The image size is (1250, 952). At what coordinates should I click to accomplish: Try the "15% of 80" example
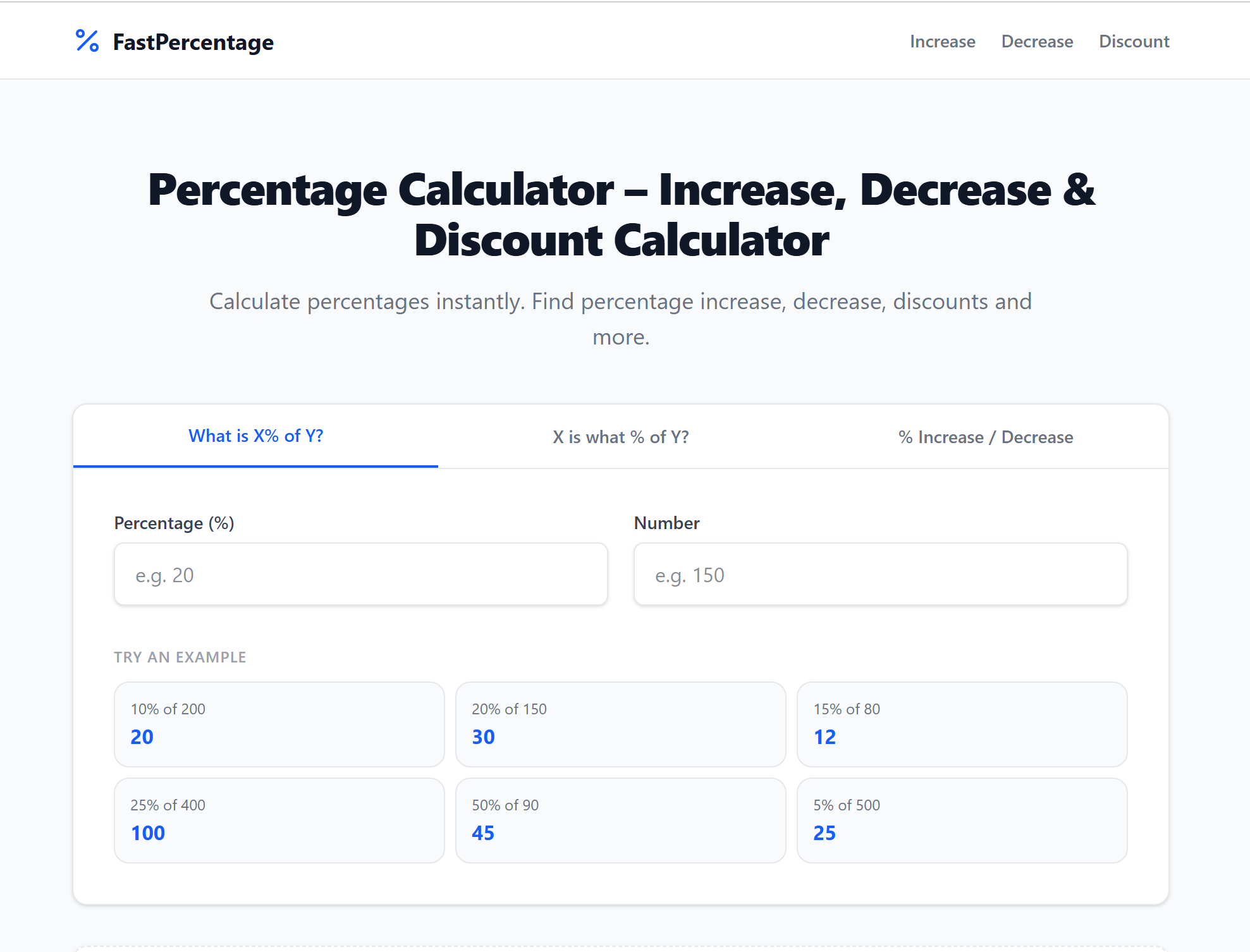pos(962,724)
